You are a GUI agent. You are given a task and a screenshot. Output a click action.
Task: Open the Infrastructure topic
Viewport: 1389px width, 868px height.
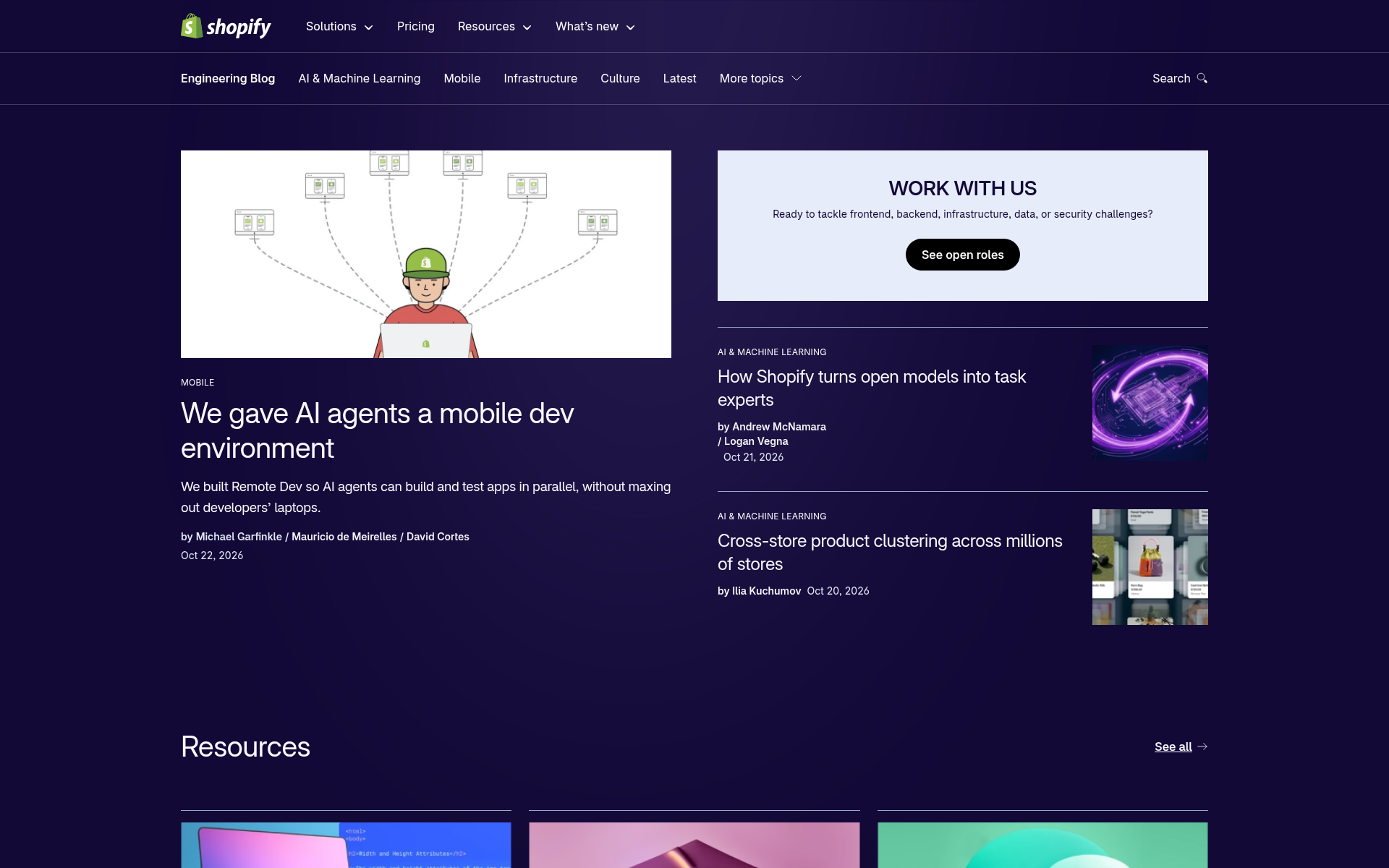point(540,78)
